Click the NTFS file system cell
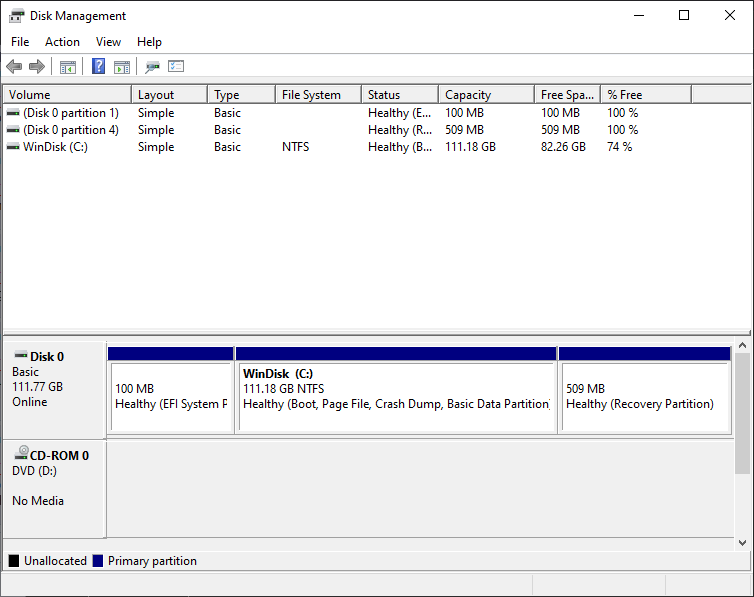Image resolution: width=754 pixels, height=597 pixels. (295, 147)
